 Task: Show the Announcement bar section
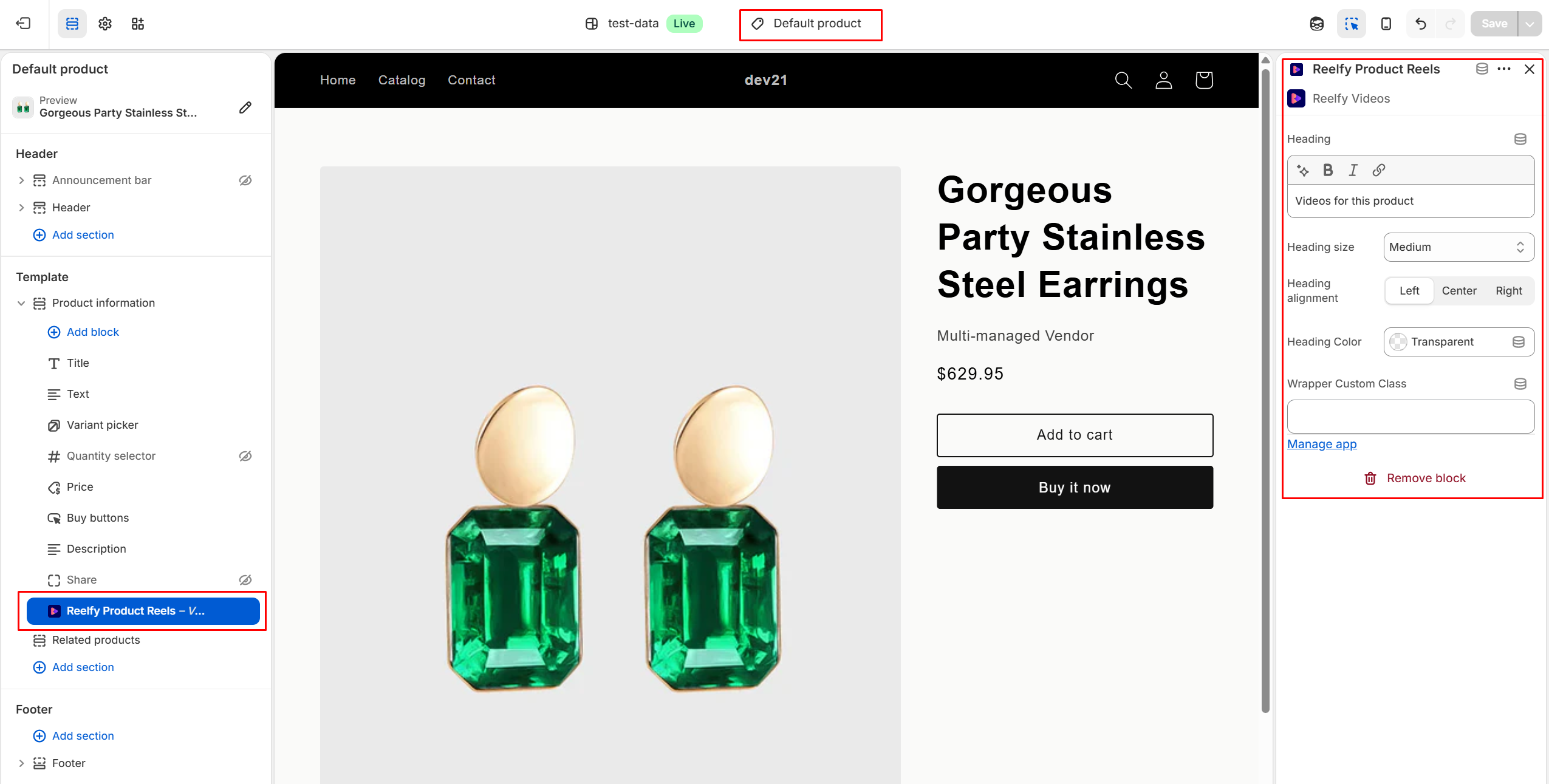click(245, 180)
